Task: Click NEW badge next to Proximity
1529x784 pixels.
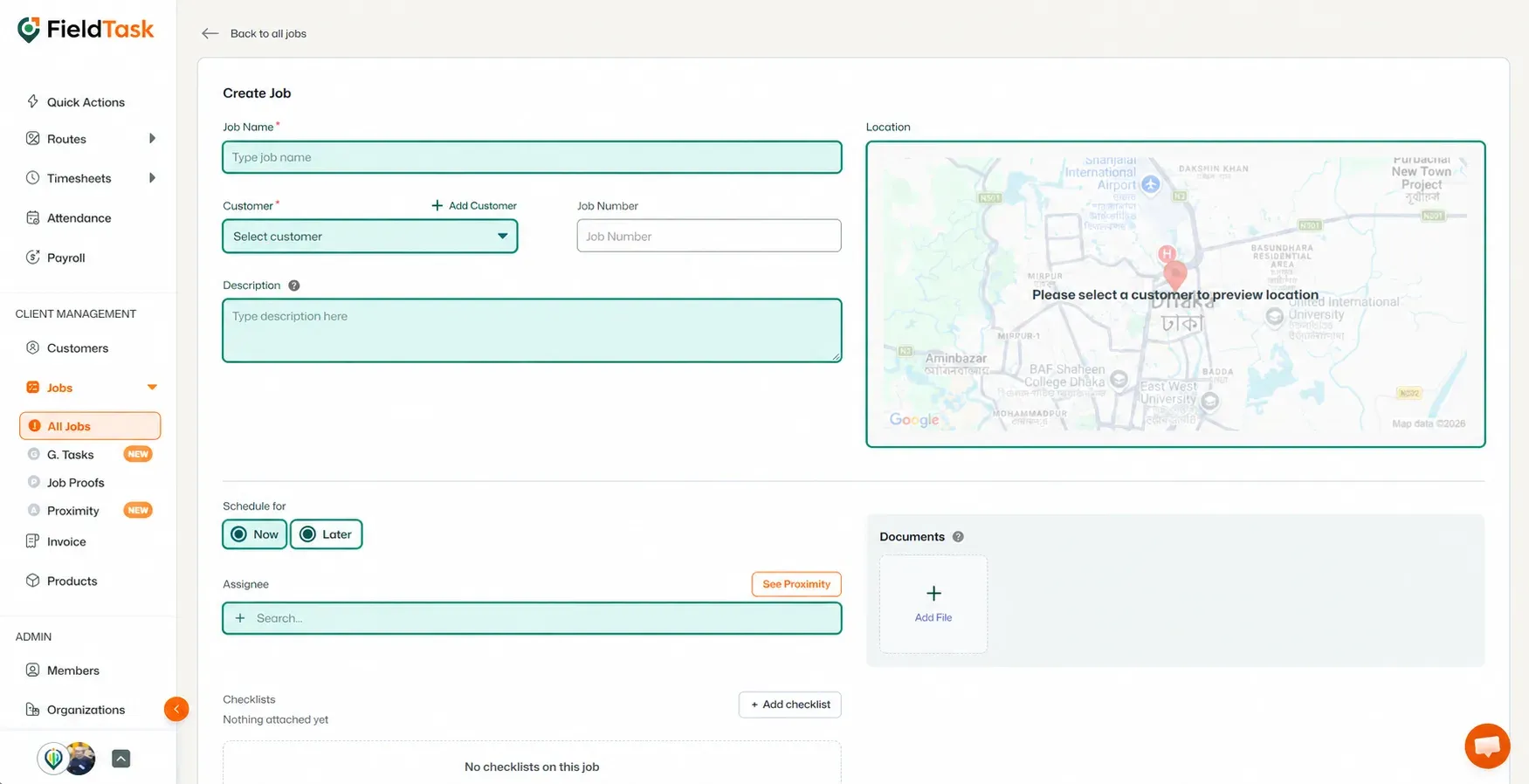Action: tap(138, 510)
